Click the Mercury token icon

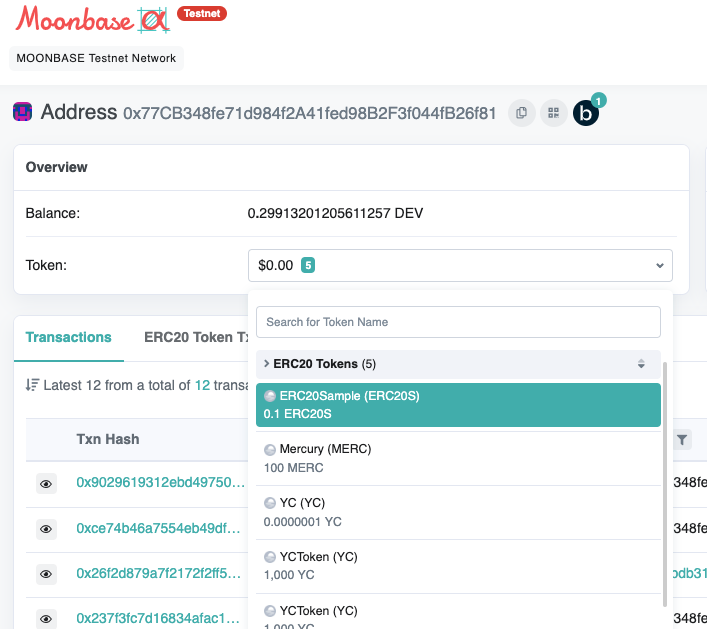coord(270,450)
